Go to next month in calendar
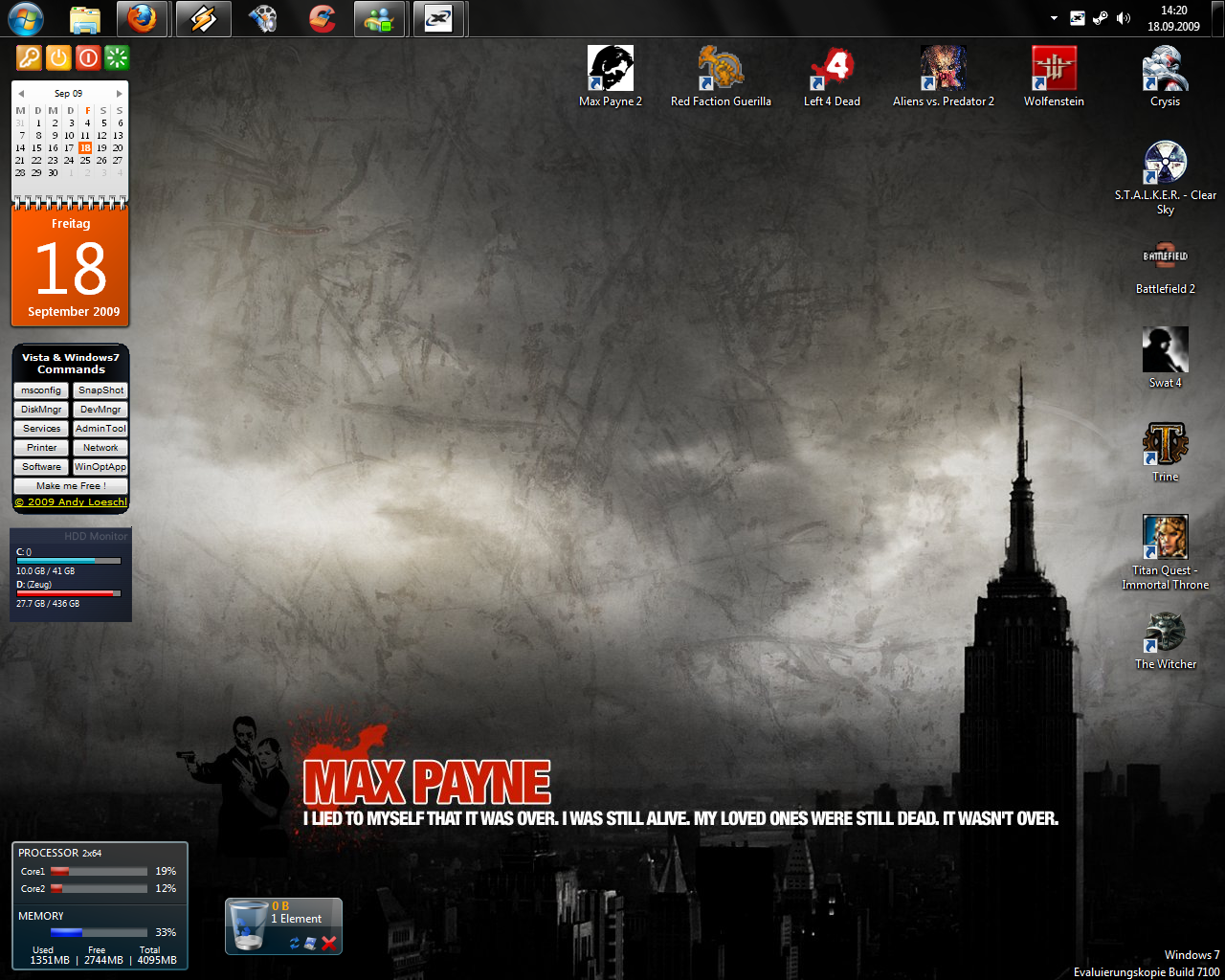The image size is (1225, 980). click(119, 94)
